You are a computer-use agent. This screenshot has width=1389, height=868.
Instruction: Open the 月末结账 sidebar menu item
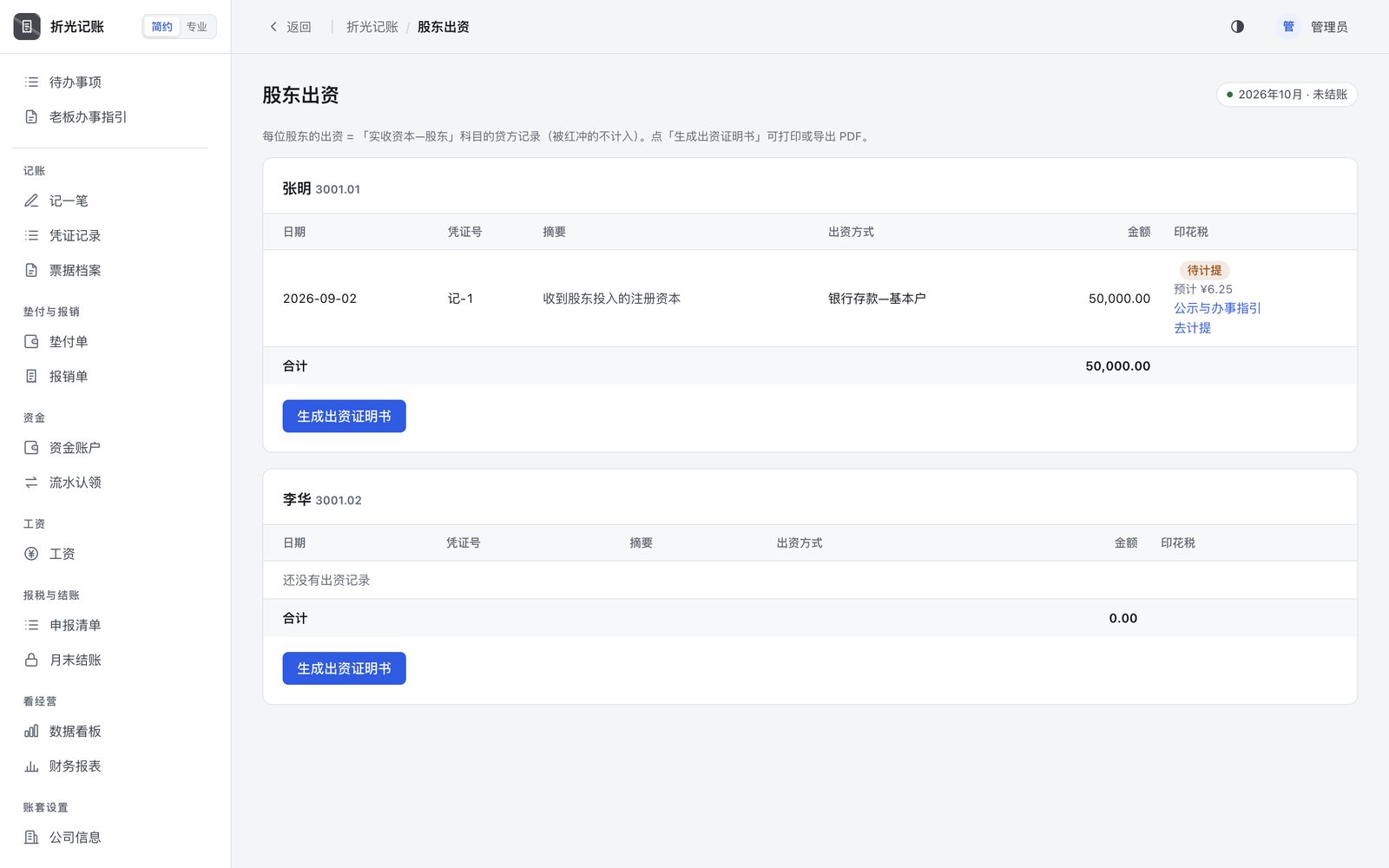pyautogui.click(x=109, y=660)
